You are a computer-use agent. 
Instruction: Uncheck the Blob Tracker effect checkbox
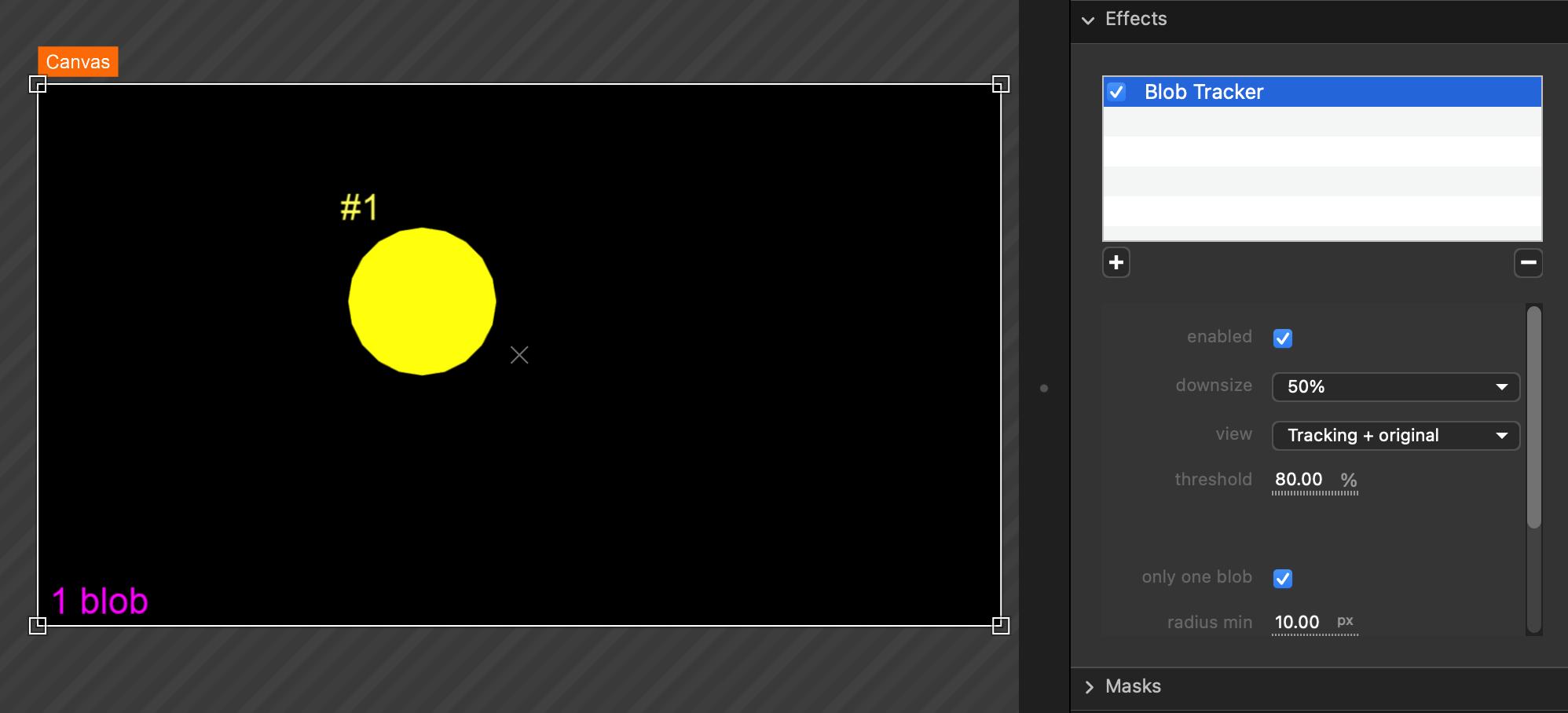(x=1116, y=92)
